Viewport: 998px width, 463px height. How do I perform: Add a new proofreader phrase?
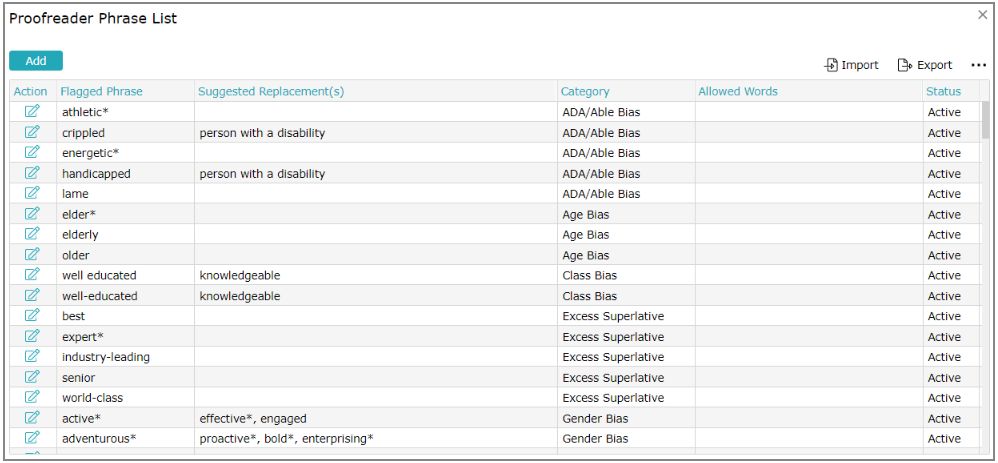click(36, 61)
